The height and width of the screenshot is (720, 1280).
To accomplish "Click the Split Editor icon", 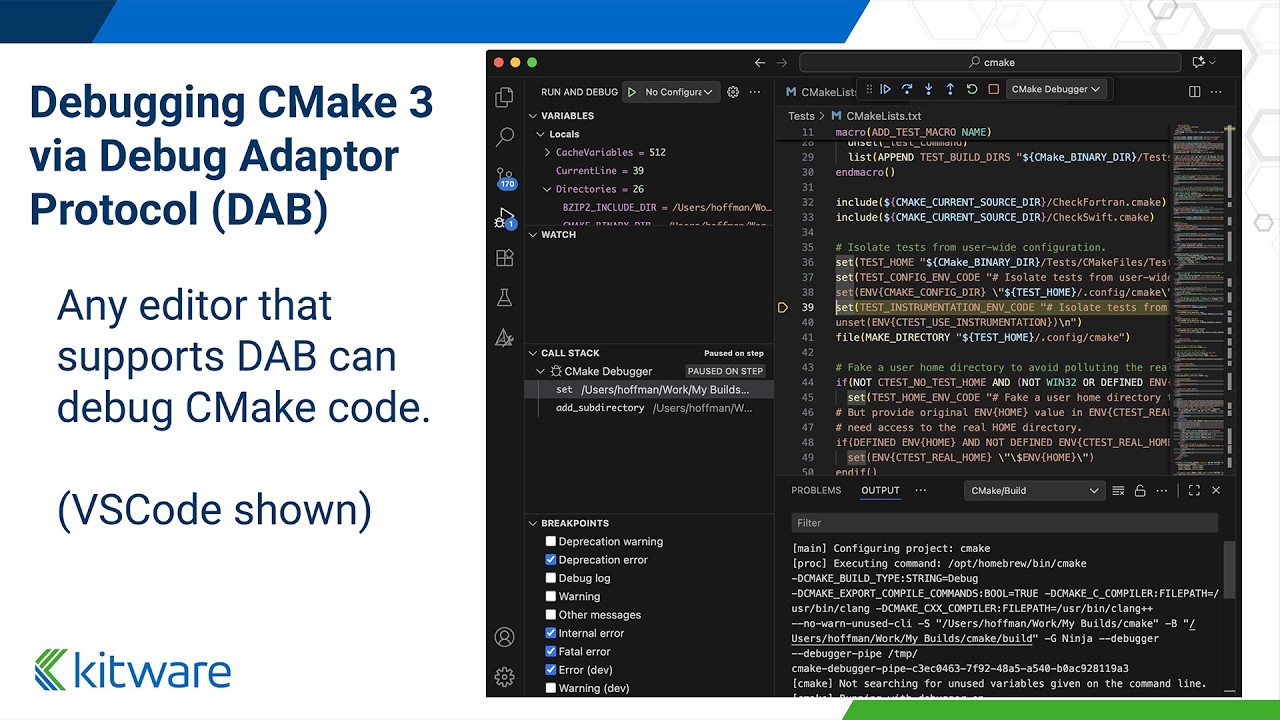I will (x=1195, y=92).
